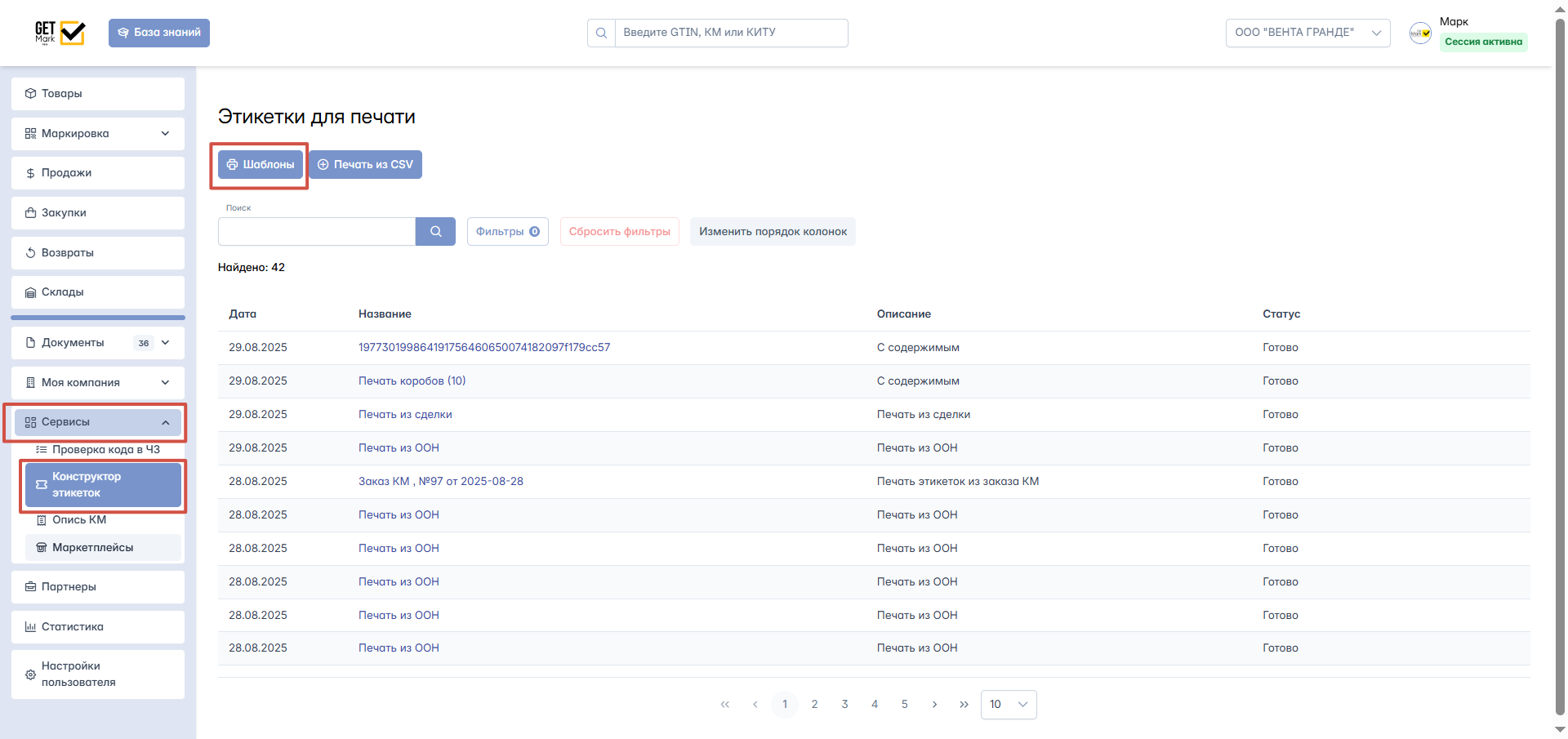Click Сбросить фильтры

(620, 232)
